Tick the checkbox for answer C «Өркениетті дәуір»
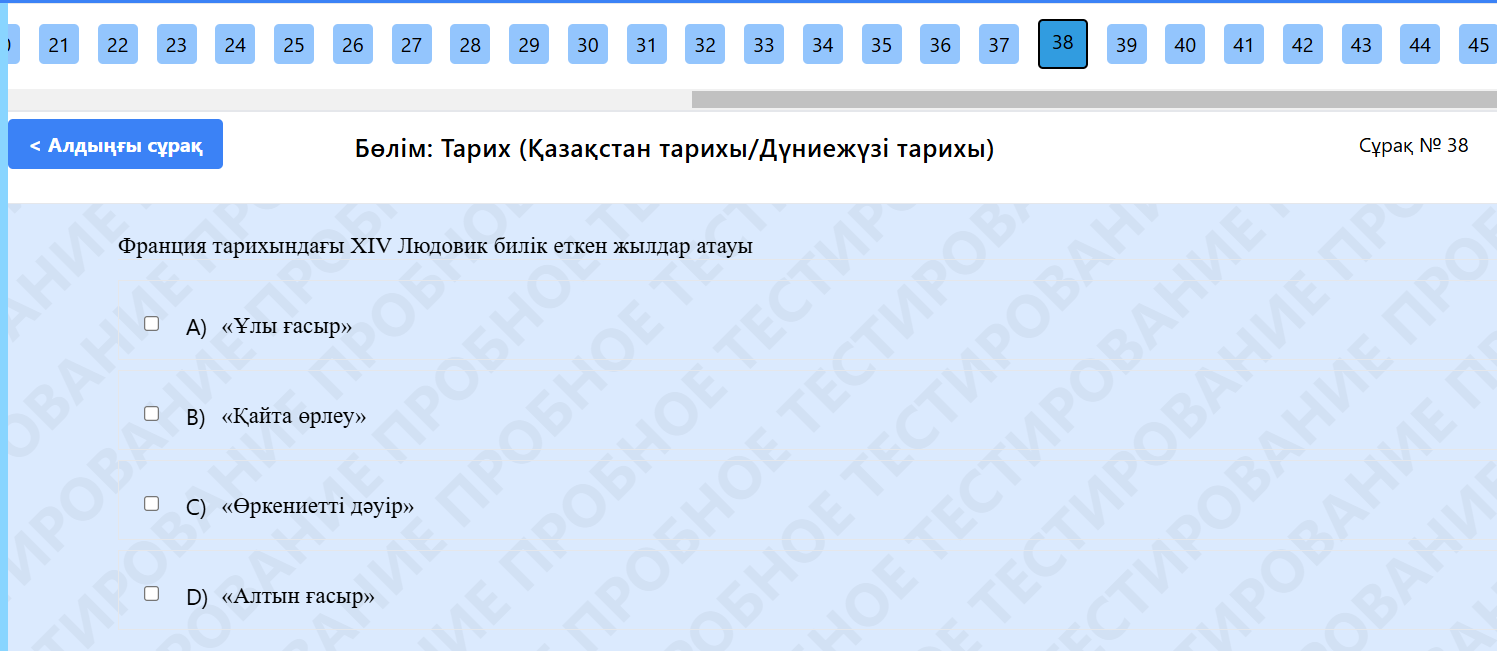1497x651 pixels. 152,504
